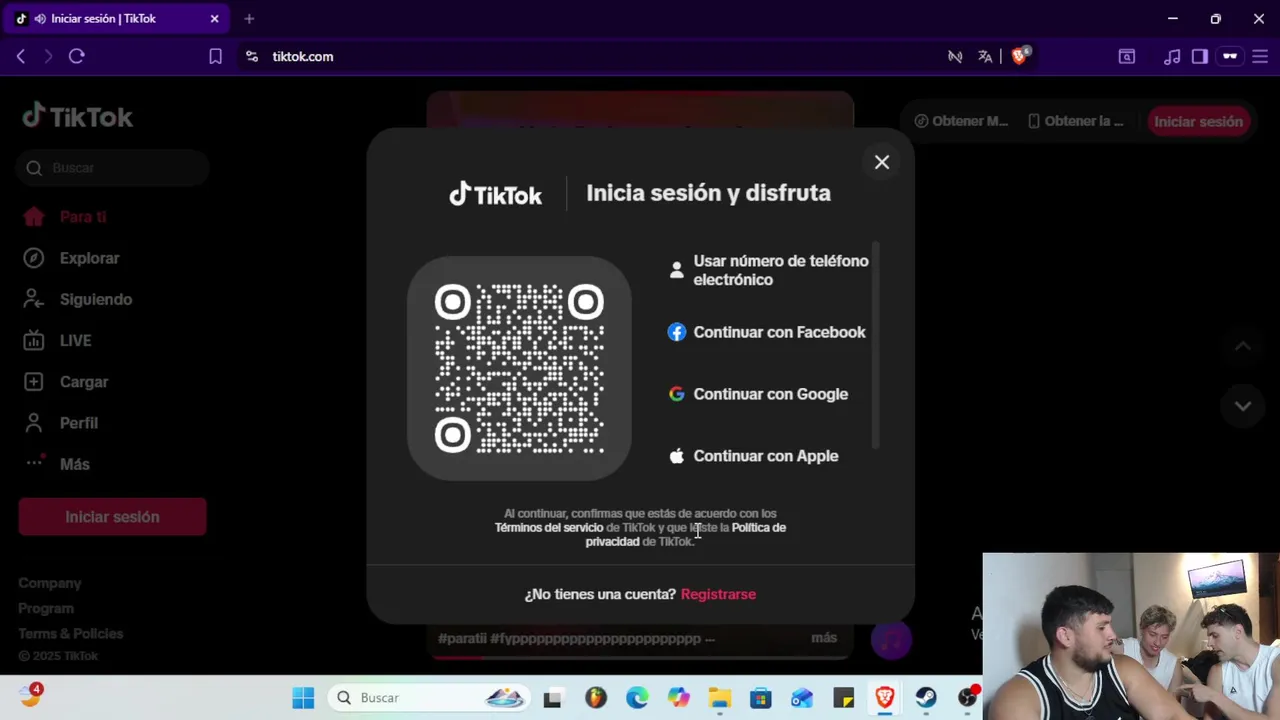
Task: Open Steam from the taskbar
Action: click(926, 698)
